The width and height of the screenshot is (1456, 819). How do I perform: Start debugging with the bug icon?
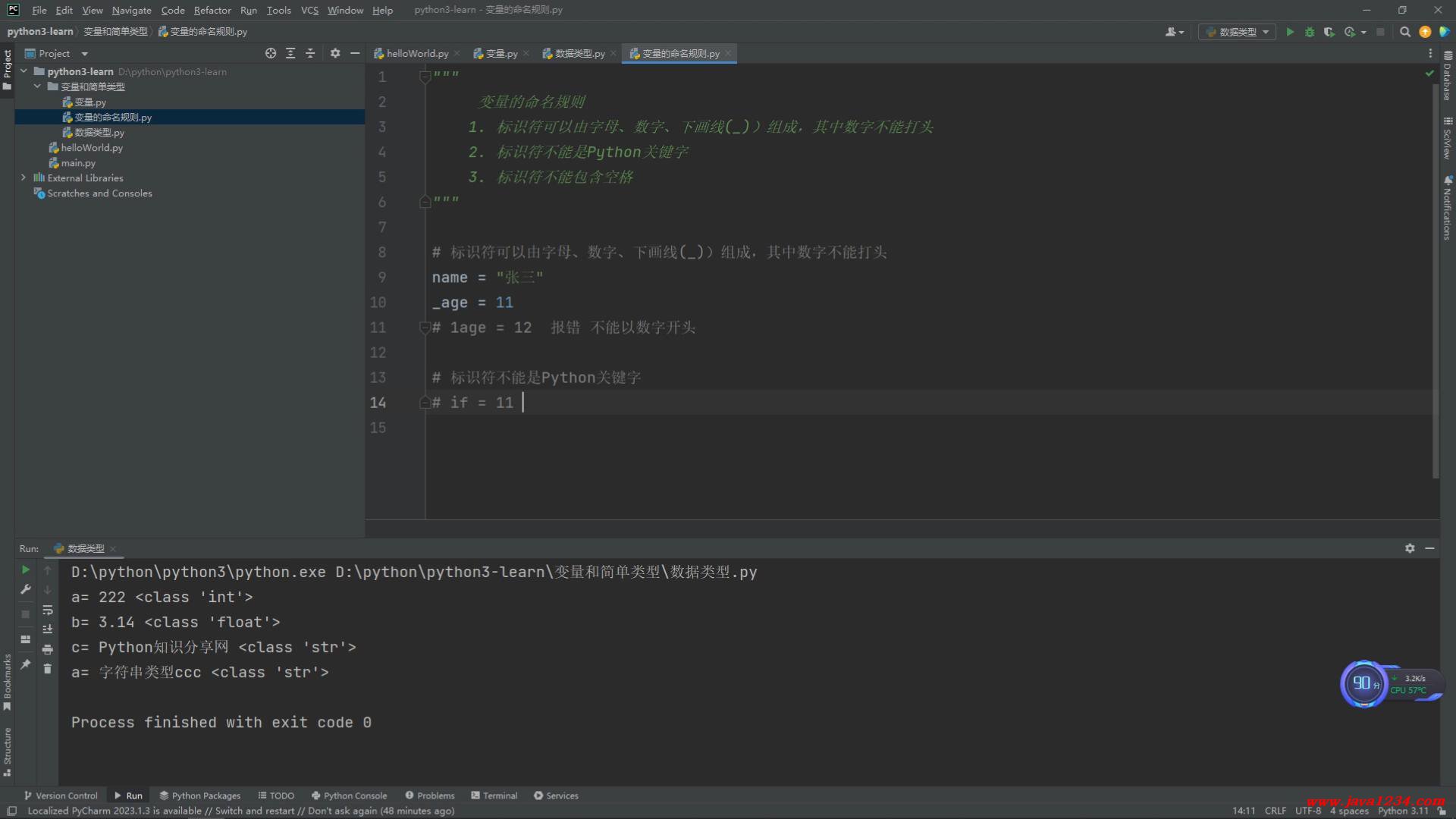click(1310, 32)
